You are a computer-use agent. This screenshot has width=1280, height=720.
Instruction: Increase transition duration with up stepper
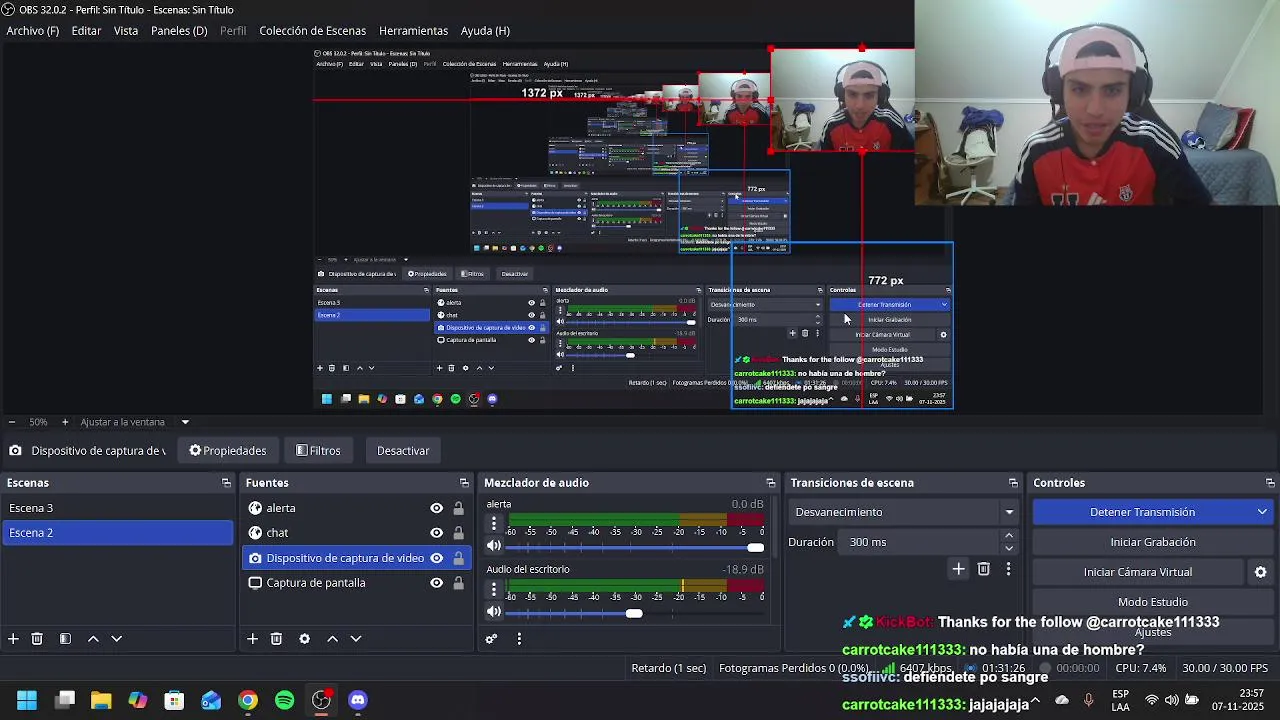coord(1008,537)
